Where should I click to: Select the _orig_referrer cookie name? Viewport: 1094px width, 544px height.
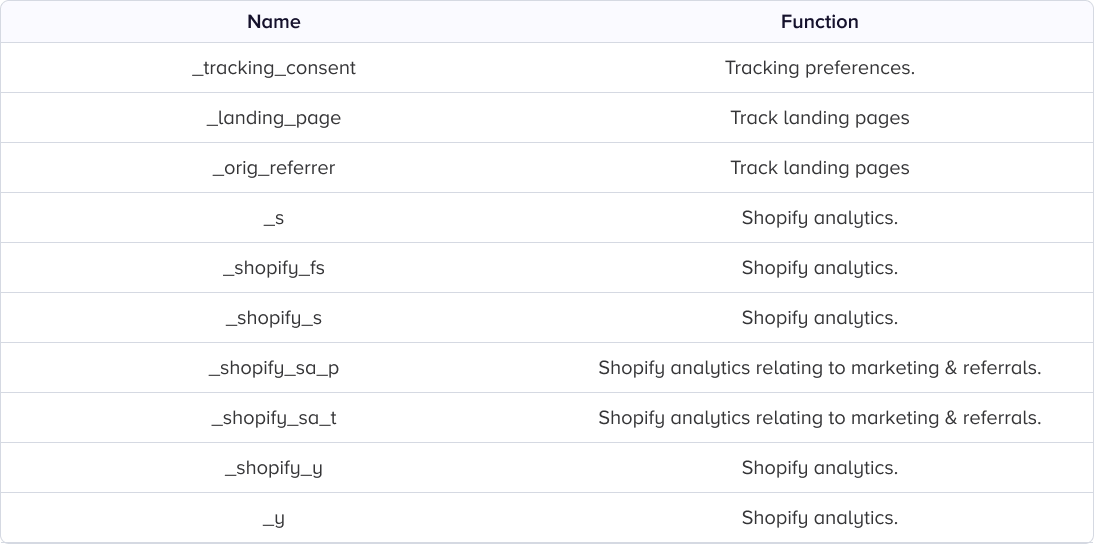pyautogui.click(x=273, y=168)
